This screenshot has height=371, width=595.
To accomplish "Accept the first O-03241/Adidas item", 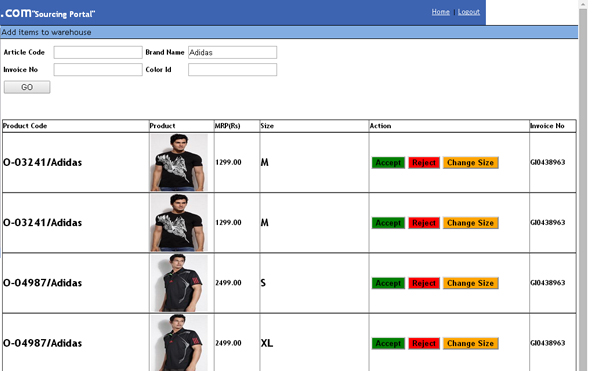I will pos(388,162).
